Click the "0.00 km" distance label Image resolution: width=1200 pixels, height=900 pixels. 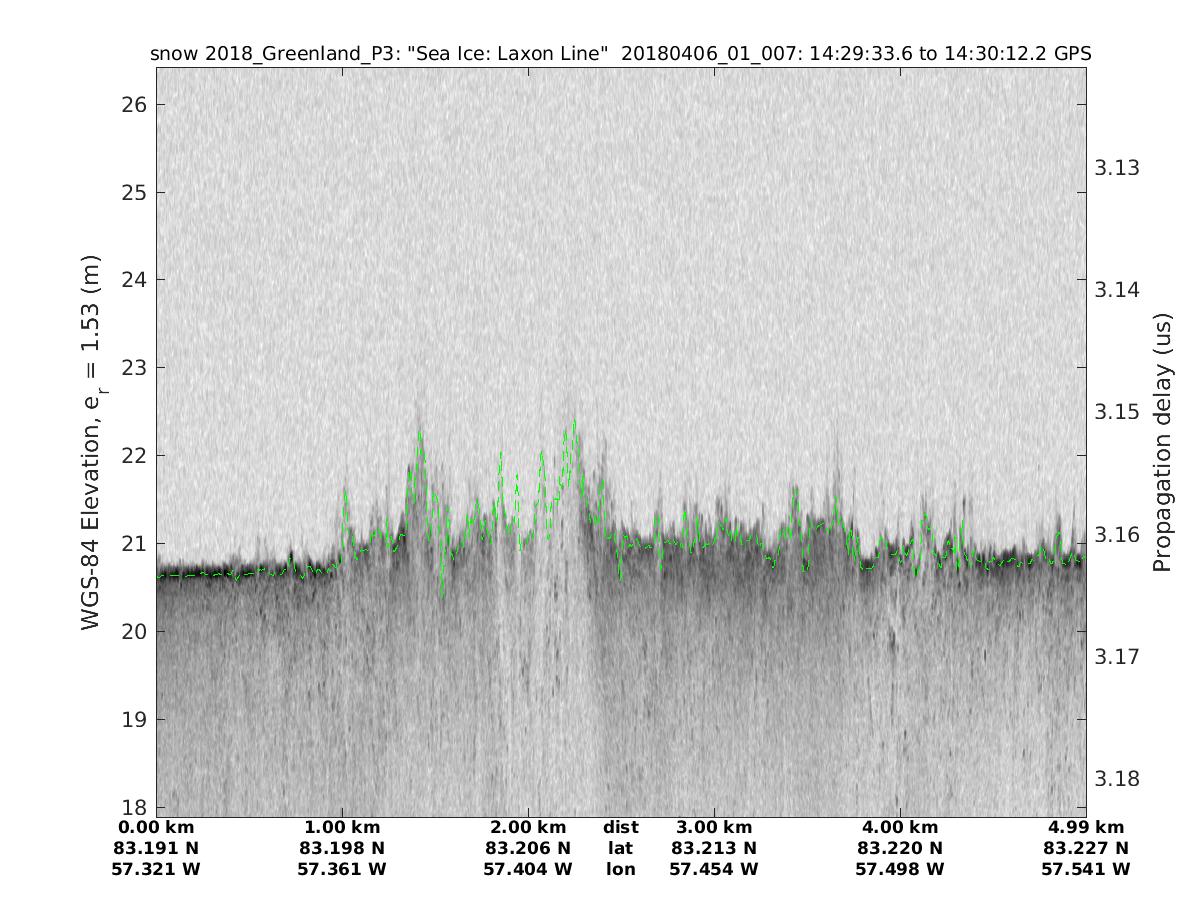pos(156,827)
